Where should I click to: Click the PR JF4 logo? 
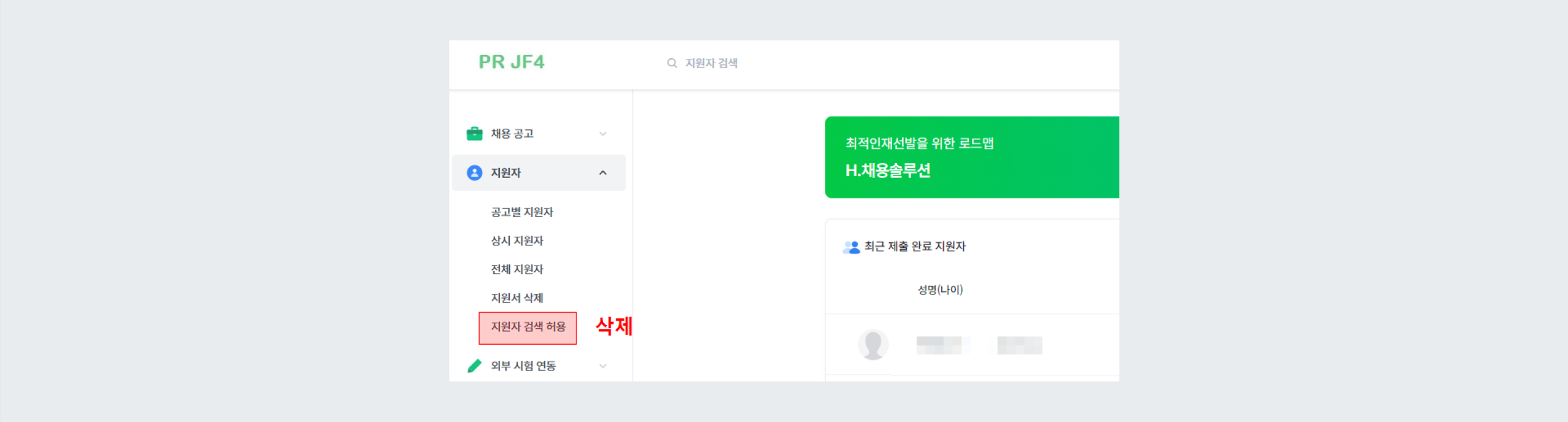513,62
